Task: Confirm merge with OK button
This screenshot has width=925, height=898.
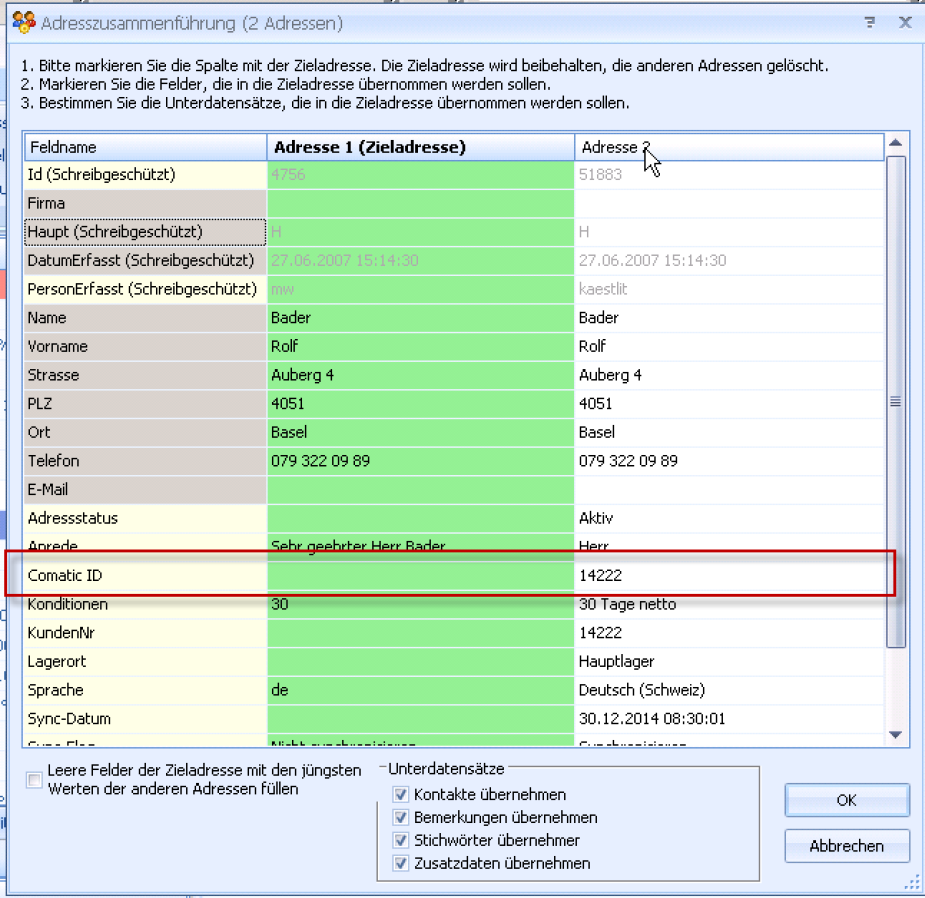Action: [846, 800]
